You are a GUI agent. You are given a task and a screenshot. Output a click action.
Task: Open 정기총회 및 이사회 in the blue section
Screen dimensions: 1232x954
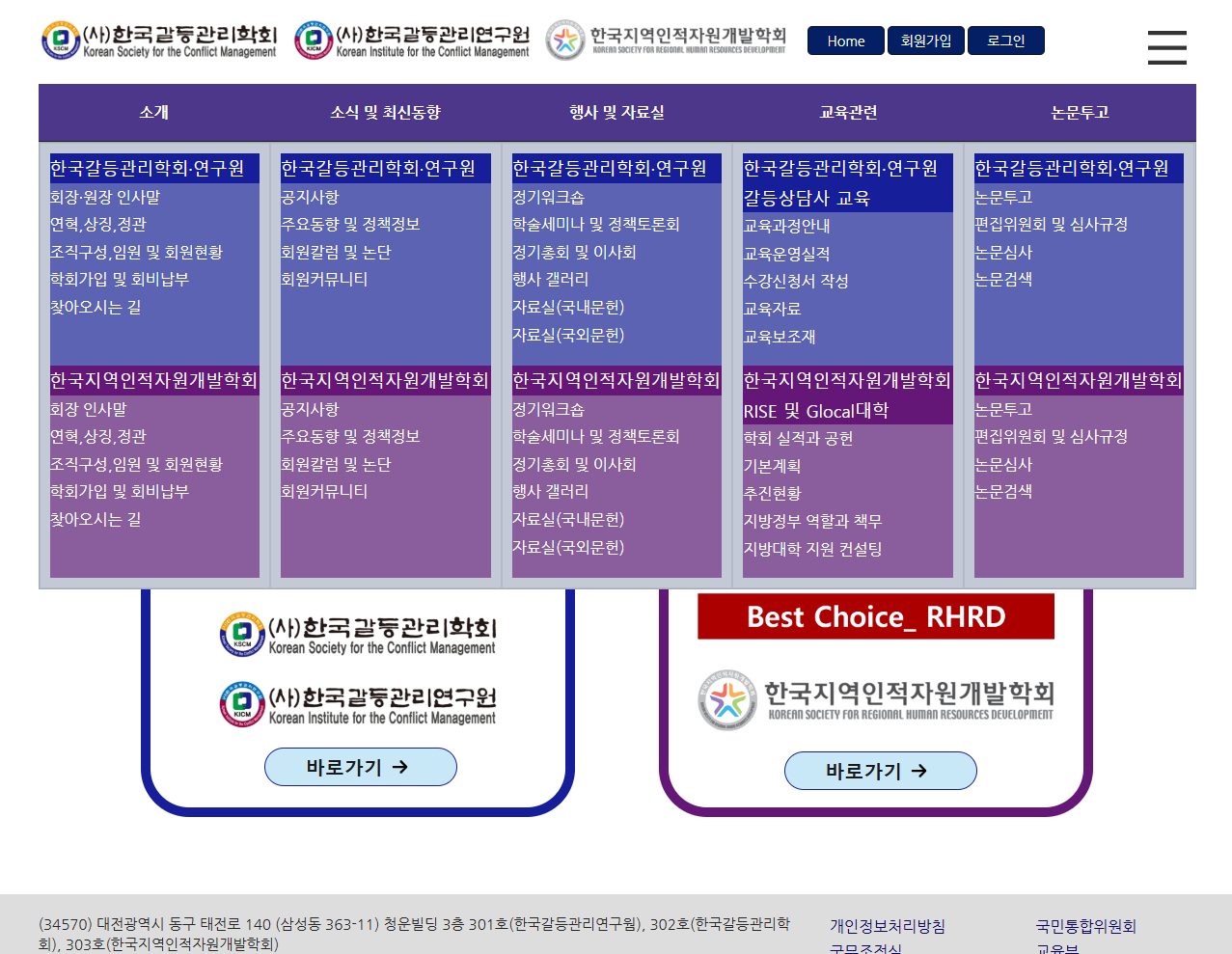coord(574,252)
